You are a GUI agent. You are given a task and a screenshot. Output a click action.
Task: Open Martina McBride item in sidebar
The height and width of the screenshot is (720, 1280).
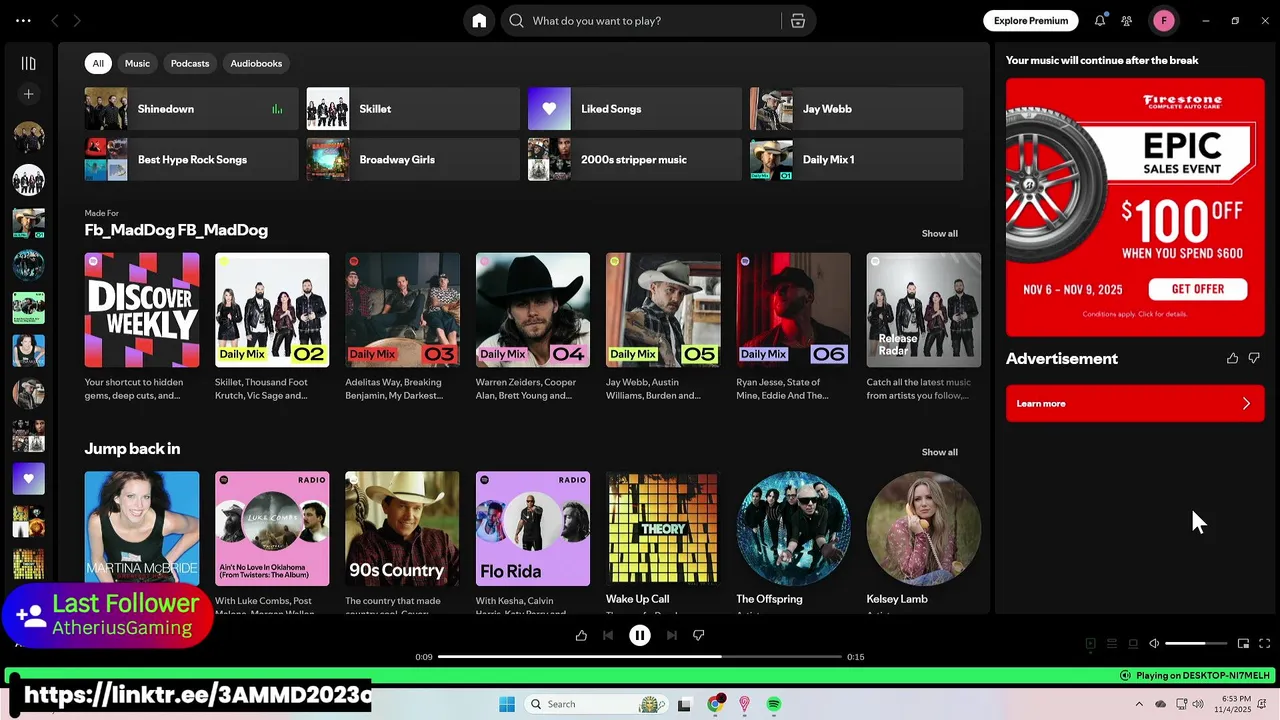[x=28, y=350]
